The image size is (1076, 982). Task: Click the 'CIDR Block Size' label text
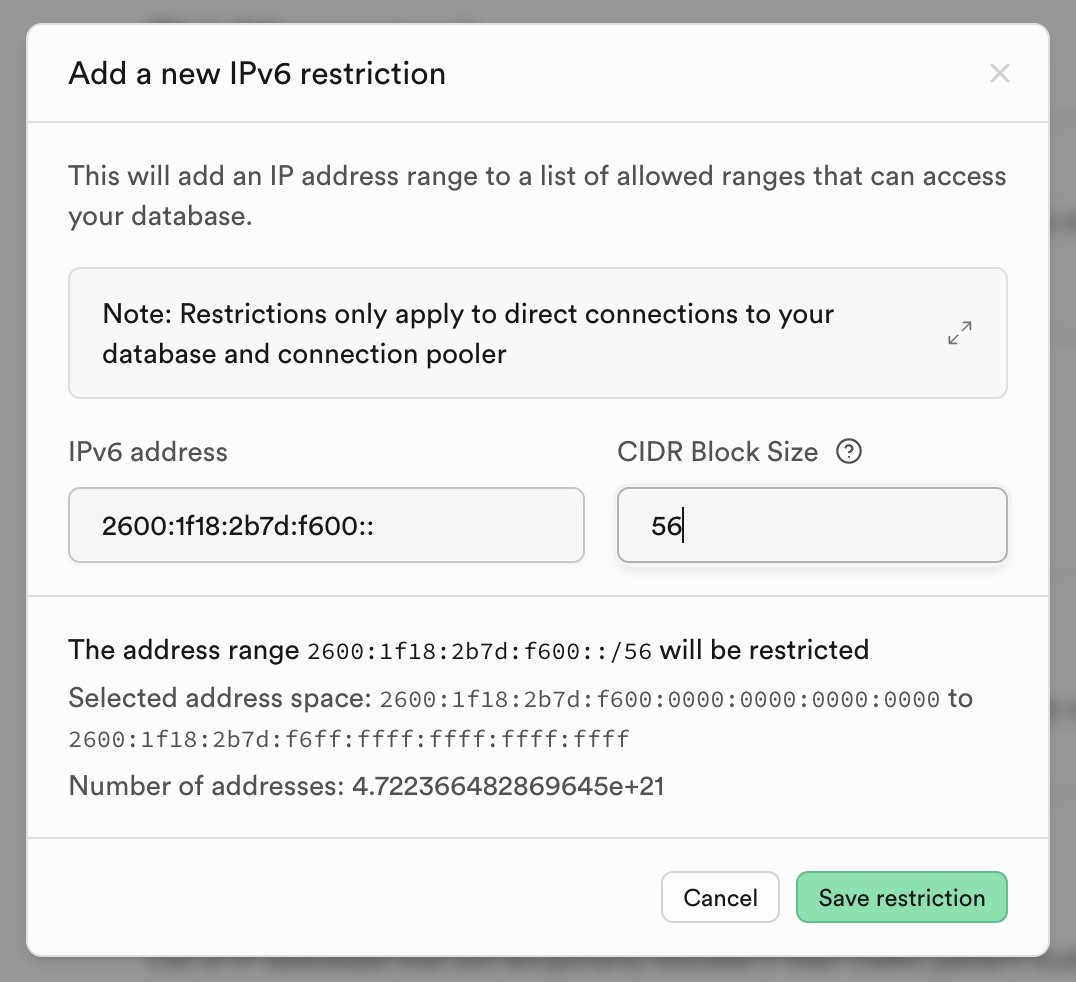717,452
